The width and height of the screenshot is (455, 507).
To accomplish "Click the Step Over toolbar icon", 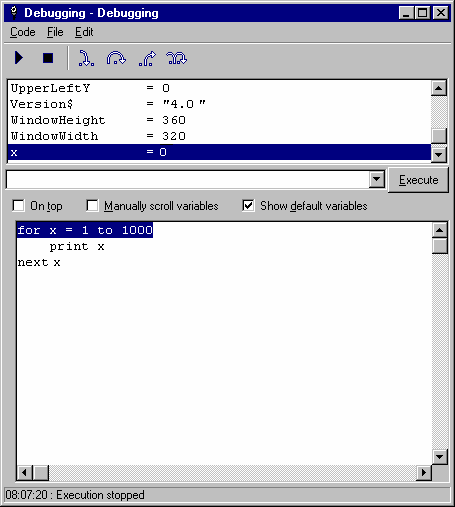I will tap(116, 58).
